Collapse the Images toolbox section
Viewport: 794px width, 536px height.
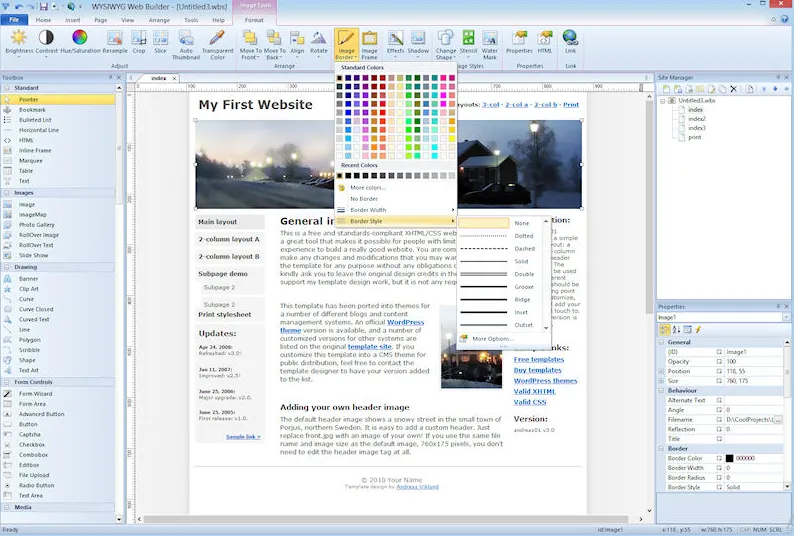(x=7, y=193)
